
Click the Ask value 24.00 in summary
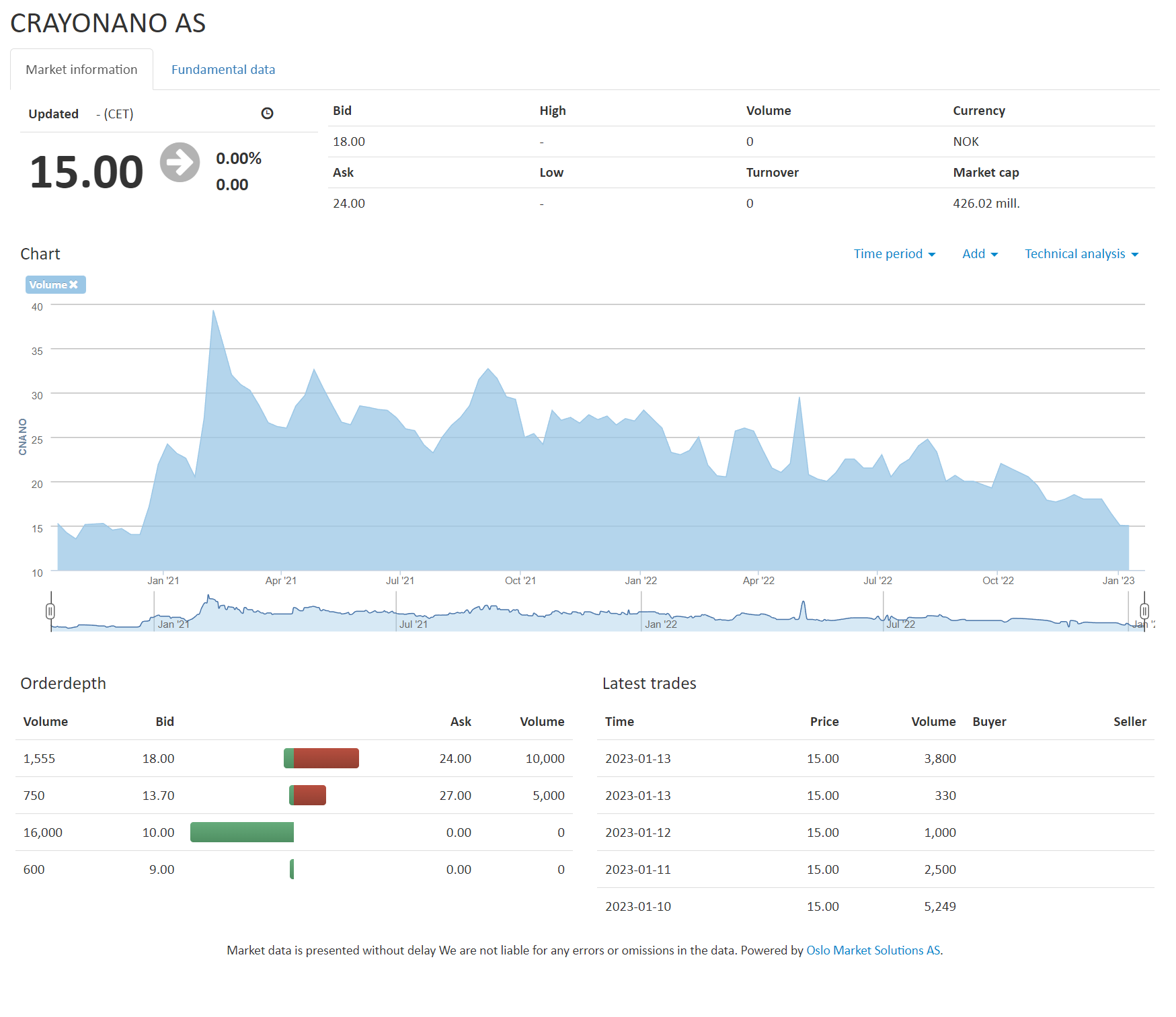coord(349,204)
